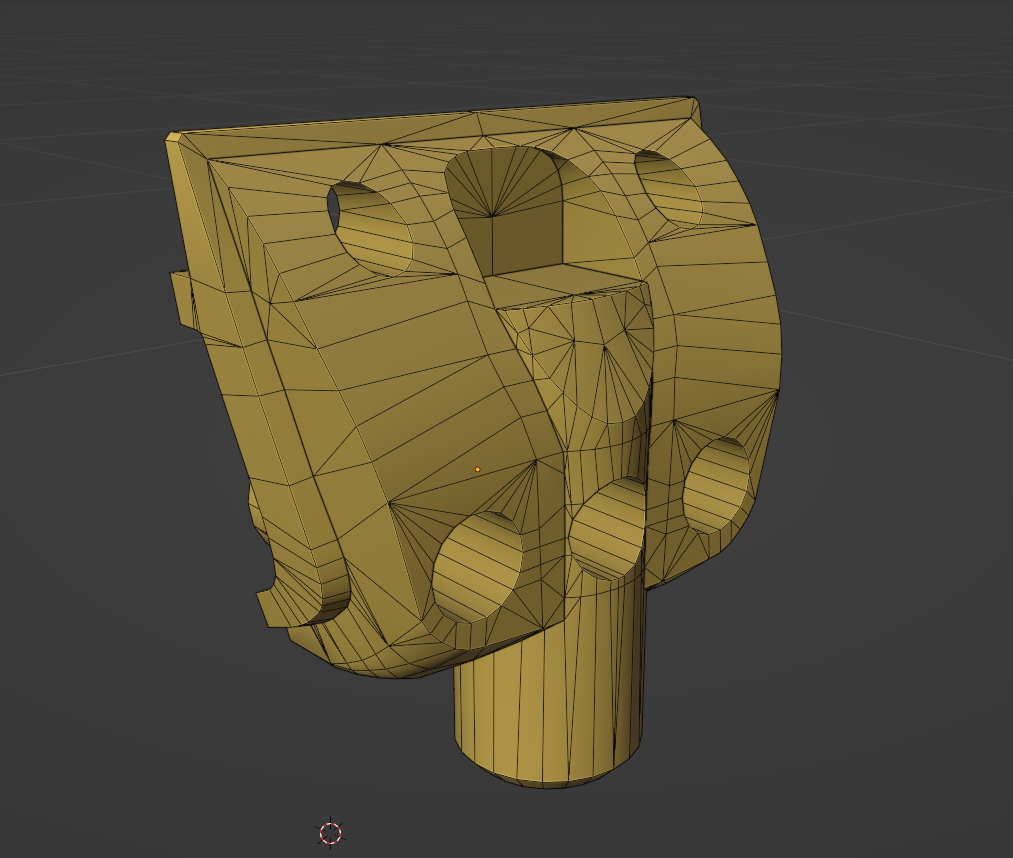Click inside the lower-right circular hole
Viewport: 1013px width, 858px height.
click(718, 487)
